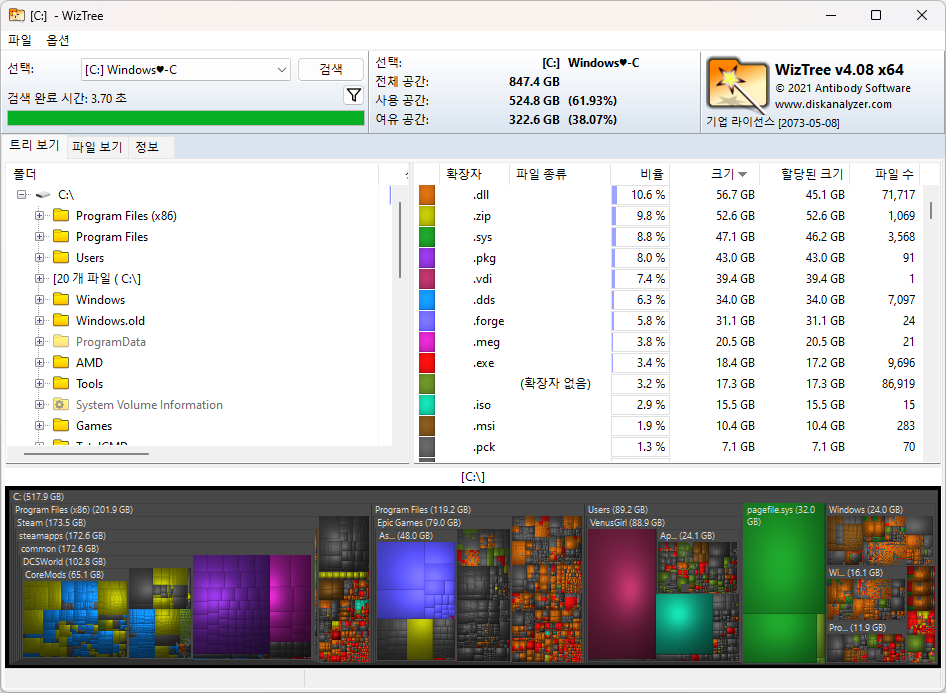Click the orange .dll color swatch
Image resolution: width=946 pixels, height=693 pixels.
pyautogui.click(x=427, y=195)
